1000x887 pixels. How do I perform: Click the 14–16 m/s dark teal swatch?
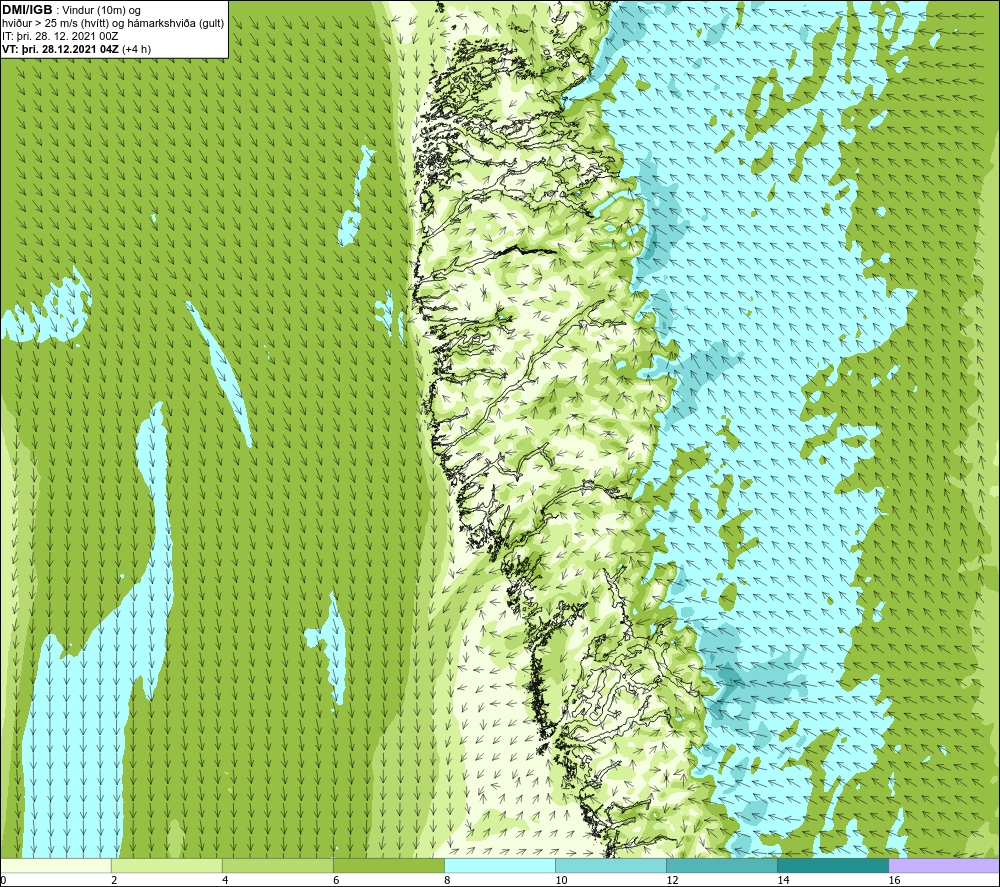pyautogui.click(x=832, y=865)
